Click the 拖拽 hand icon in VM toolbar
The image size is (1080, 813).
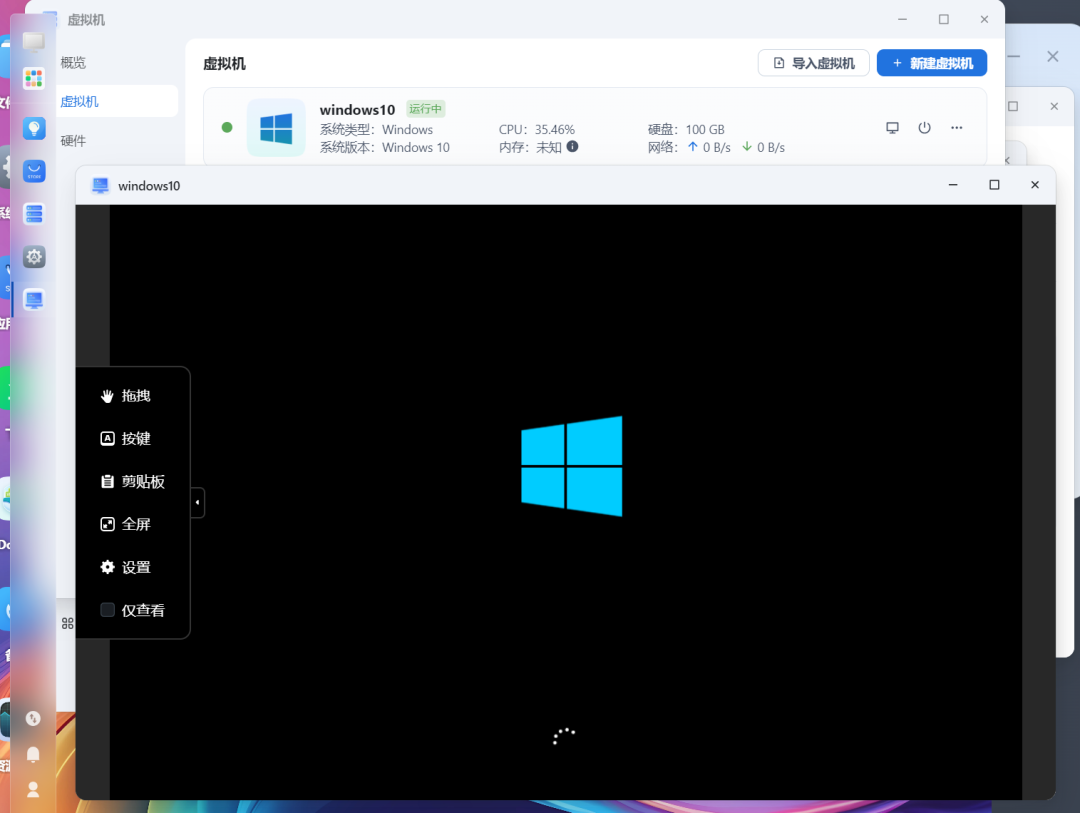click(107, 395)
